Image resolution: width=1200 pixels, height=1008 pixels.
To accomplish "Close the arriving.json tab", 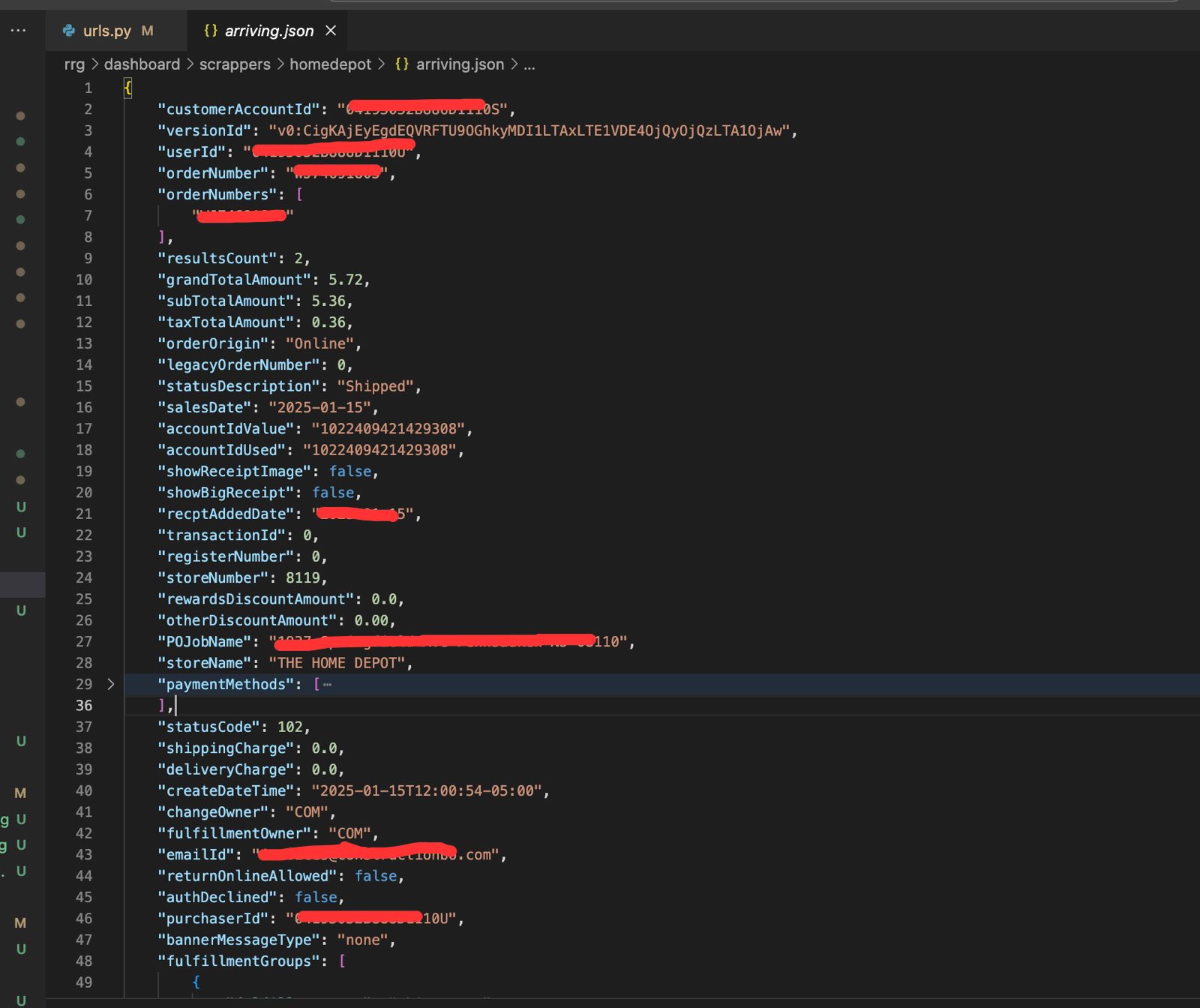I will 331,31.
